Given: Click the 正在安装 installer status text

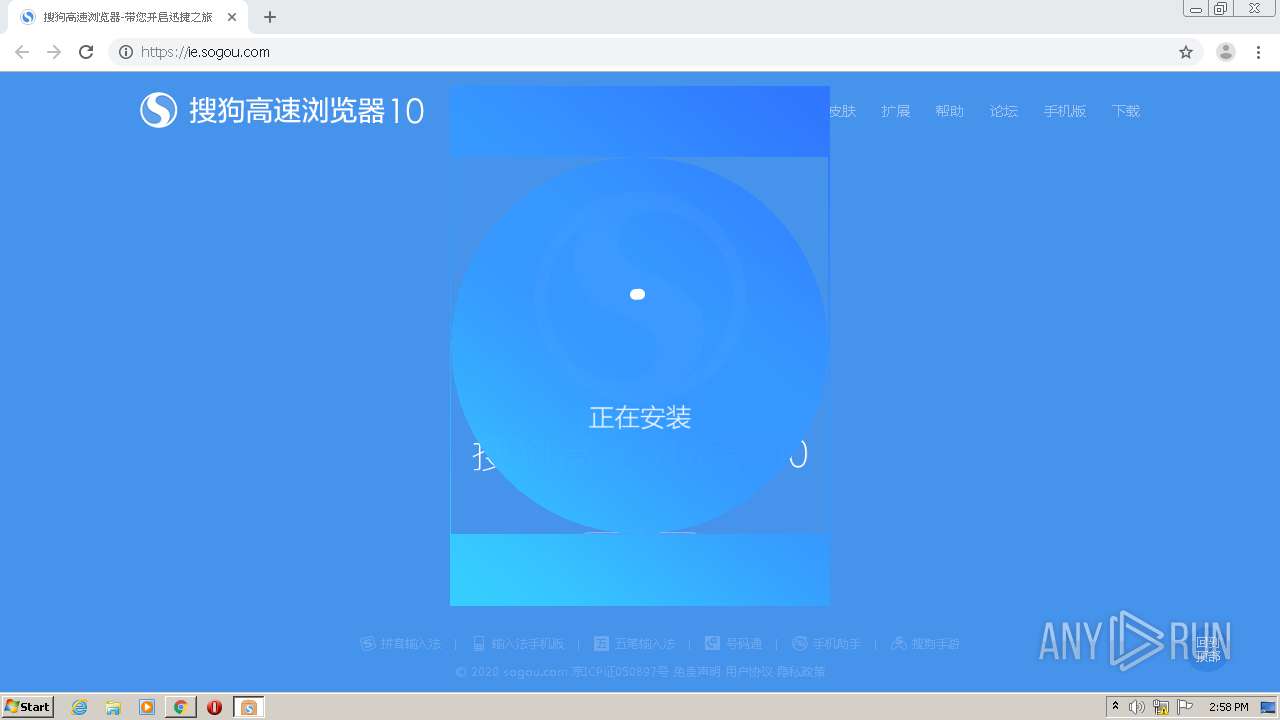Looking at the screenshot, I should point(640,417).
